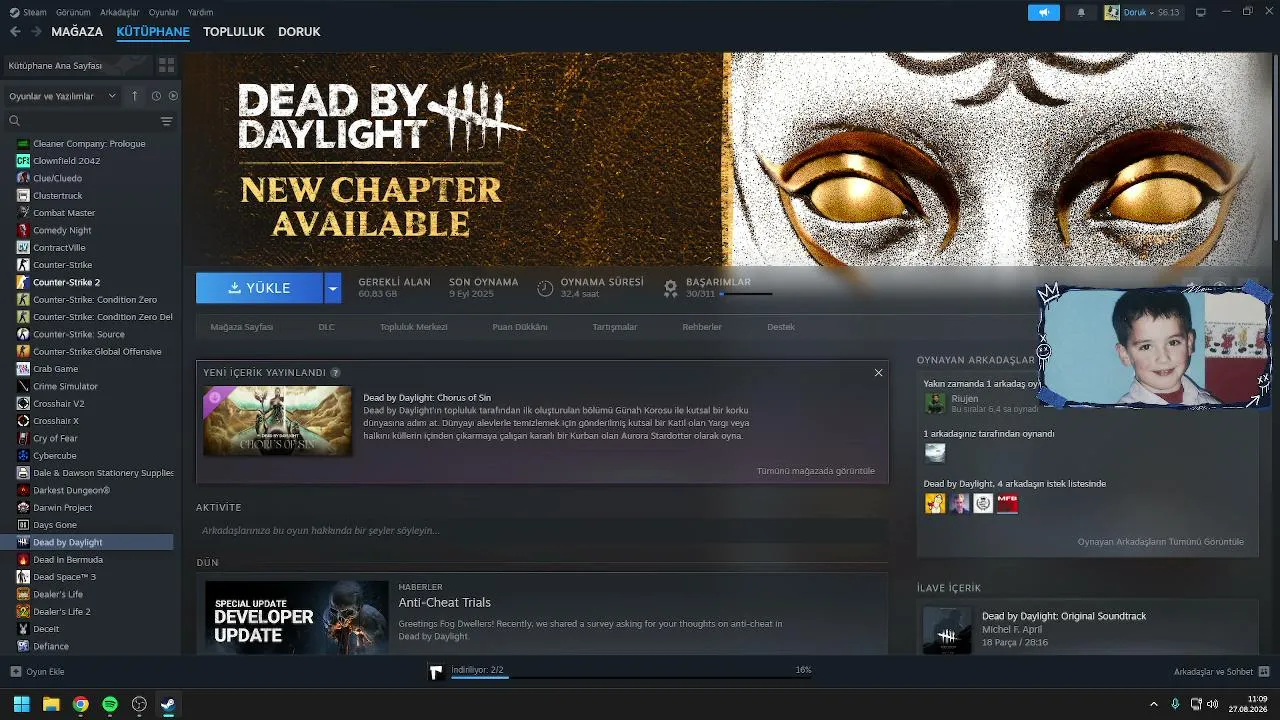Image resolution: width=1280 pixels, height=720 pixels.
Task: Click Tümünü mağazada görüntüle link
Action: (x=816, y=471)
